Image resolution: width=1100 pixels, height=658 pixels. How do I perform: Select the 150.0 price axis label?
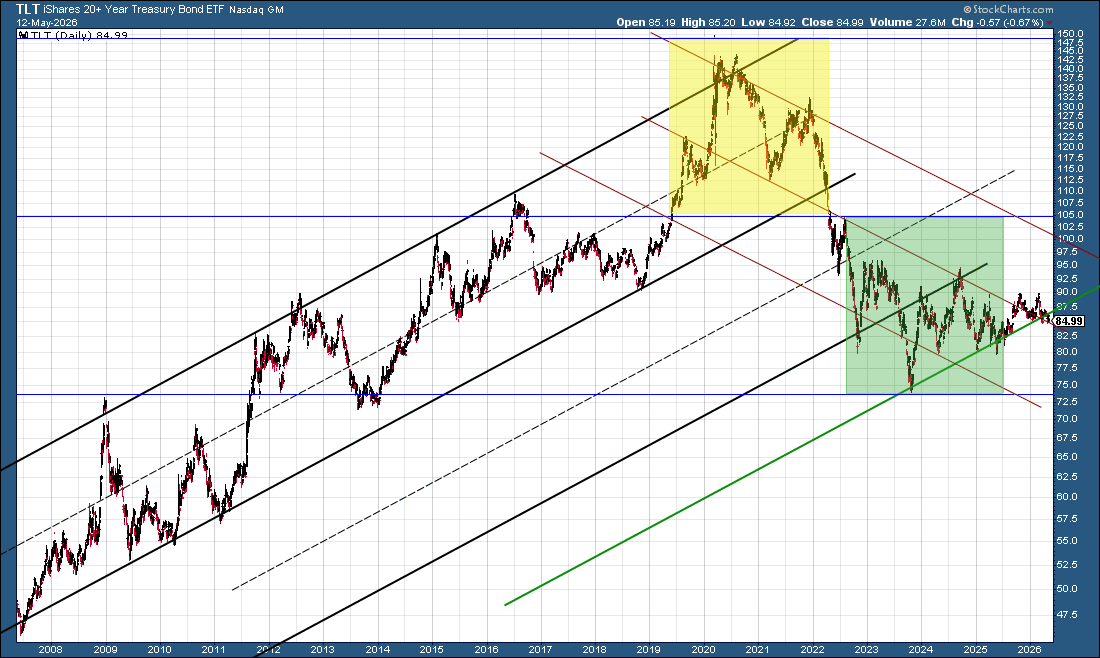tap(1071, 33)
